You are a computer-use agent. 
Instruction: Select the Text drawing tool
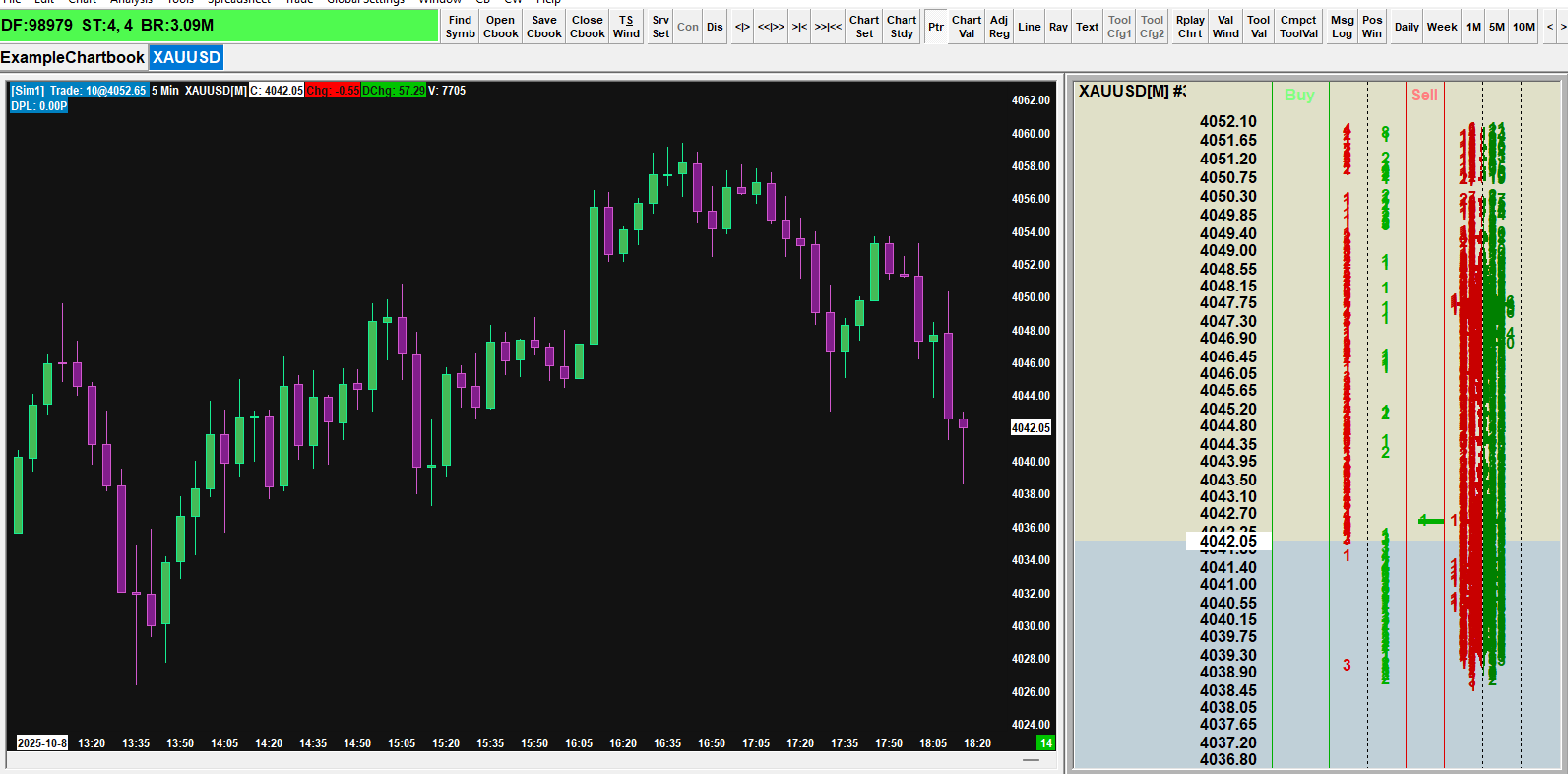pyautogui.click(x=1087, y=27)
